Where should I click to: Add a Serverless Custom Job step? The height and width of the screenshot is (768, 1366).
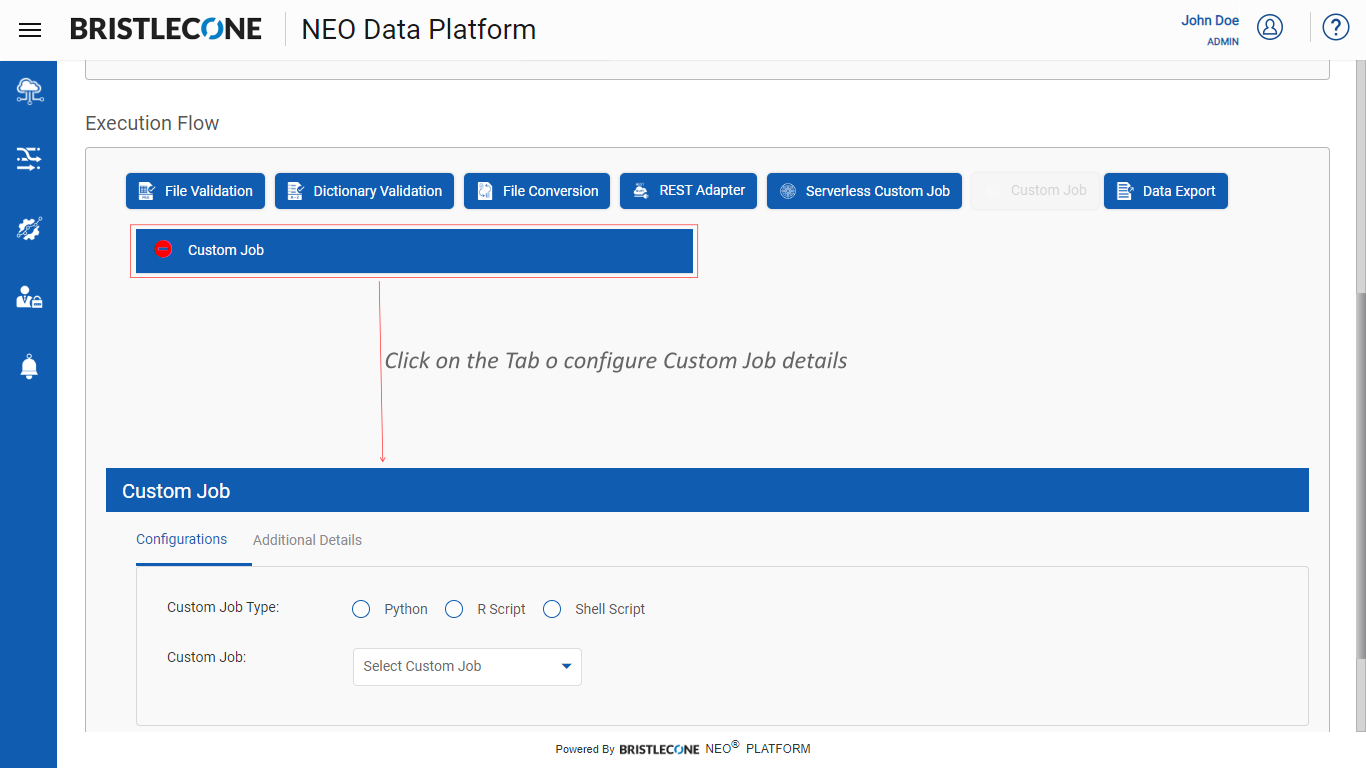pyautogui.click(x=864, y=191)
